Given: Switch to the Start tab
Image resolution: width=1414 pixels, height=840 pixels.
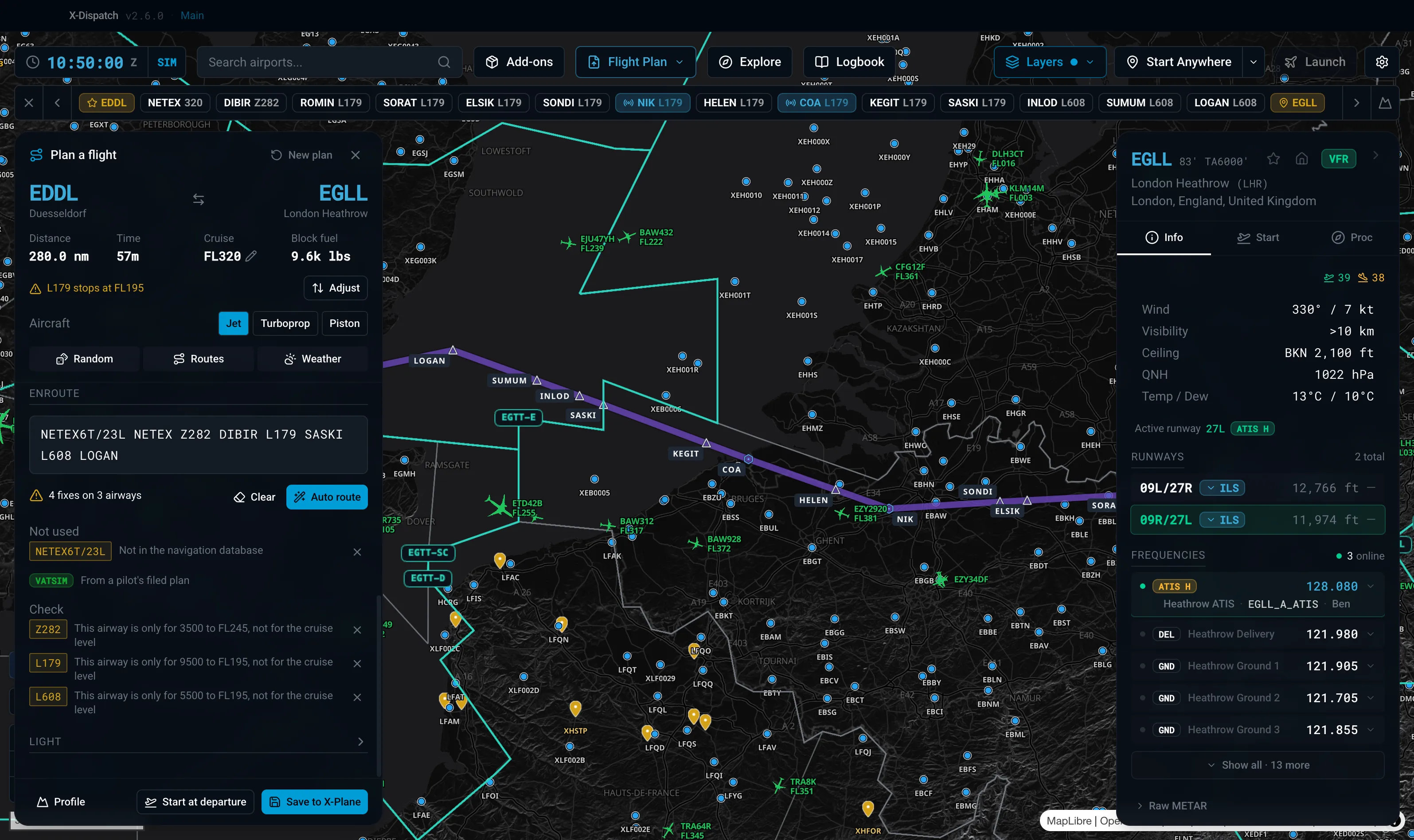Looking at the screenshot, I should [x=1258, y=238].
